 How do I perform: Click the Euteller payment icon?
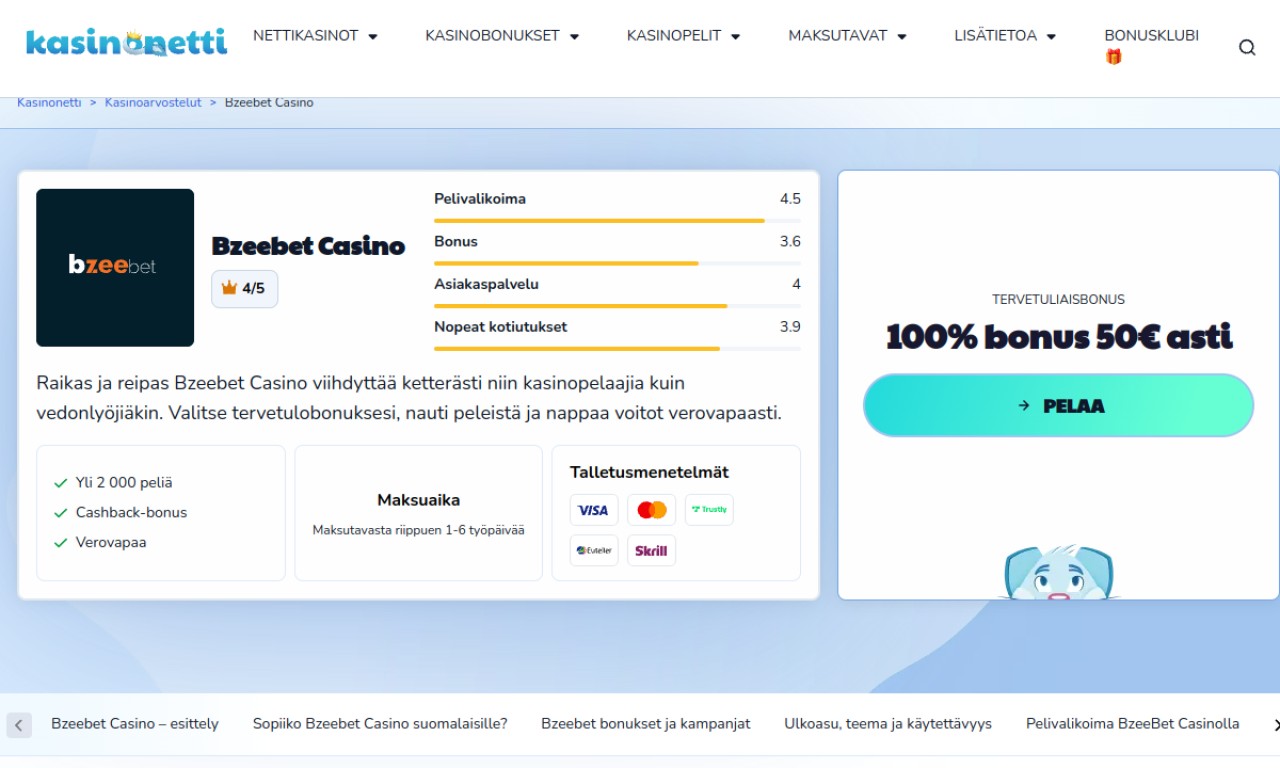click(x=594, y=550)
